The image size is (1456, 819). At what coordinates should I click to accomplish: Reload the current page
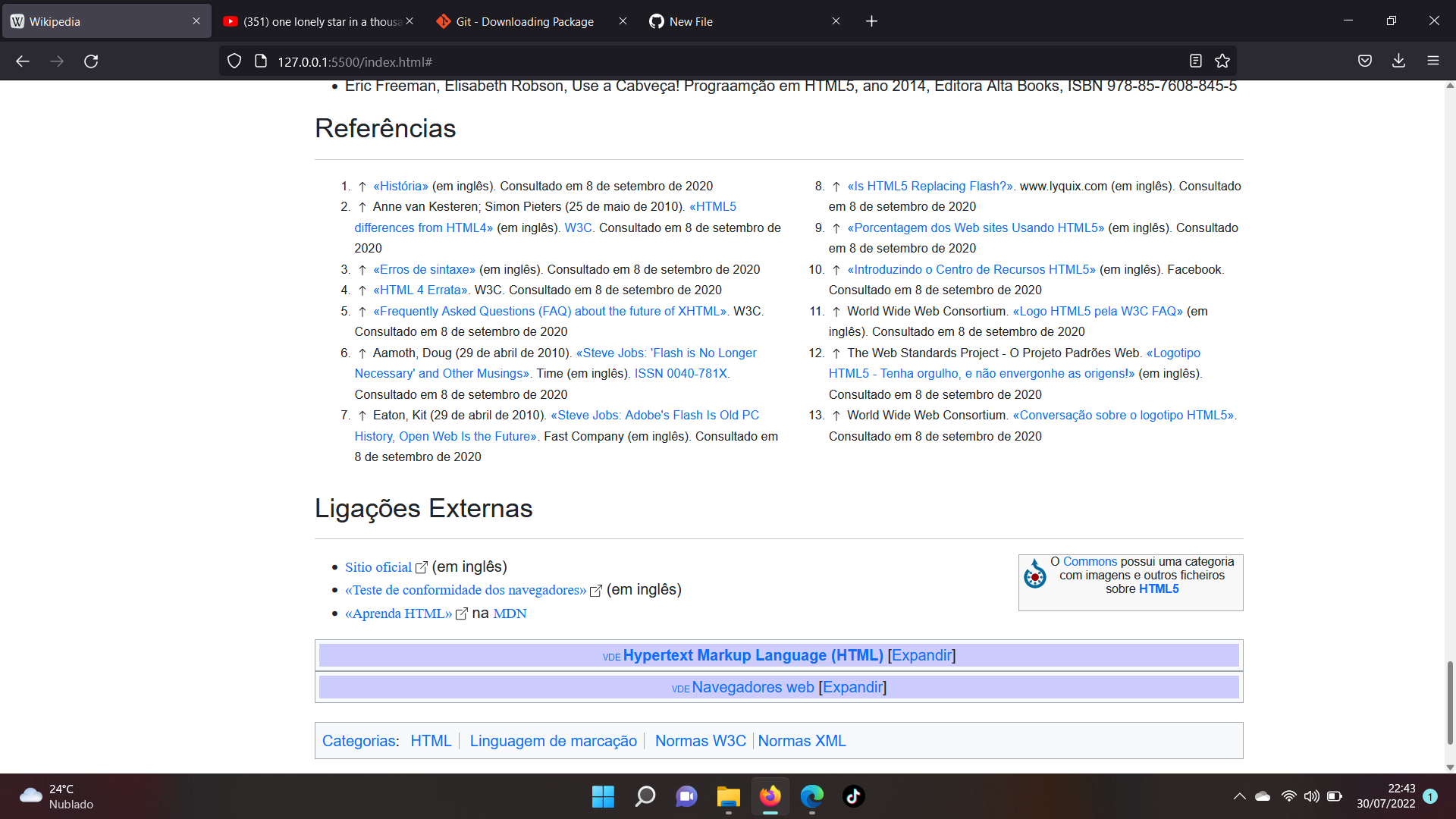tap(91, 61)
